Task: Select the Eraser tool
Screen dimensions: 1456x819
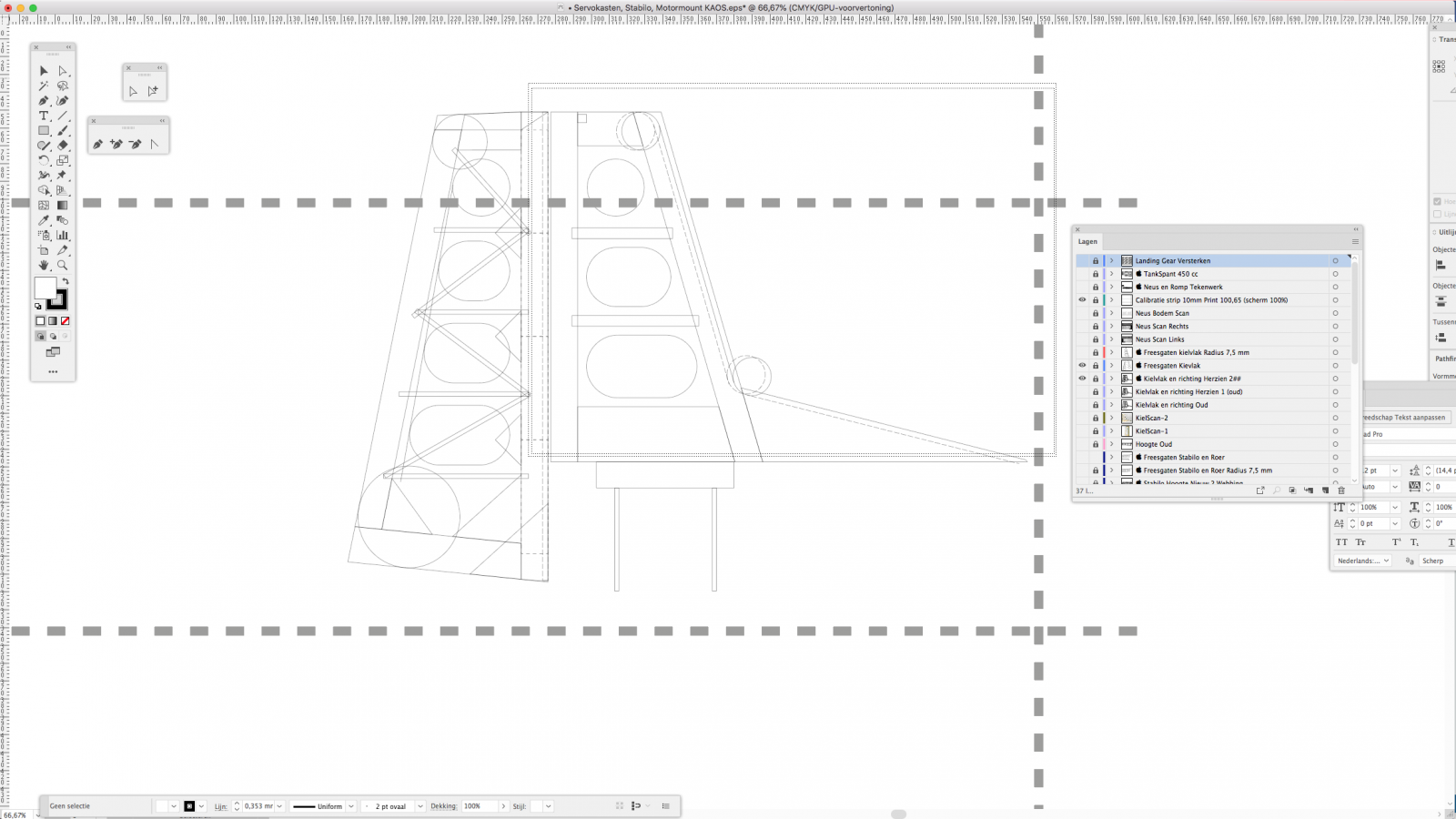Action: click(x=63, y=146)
